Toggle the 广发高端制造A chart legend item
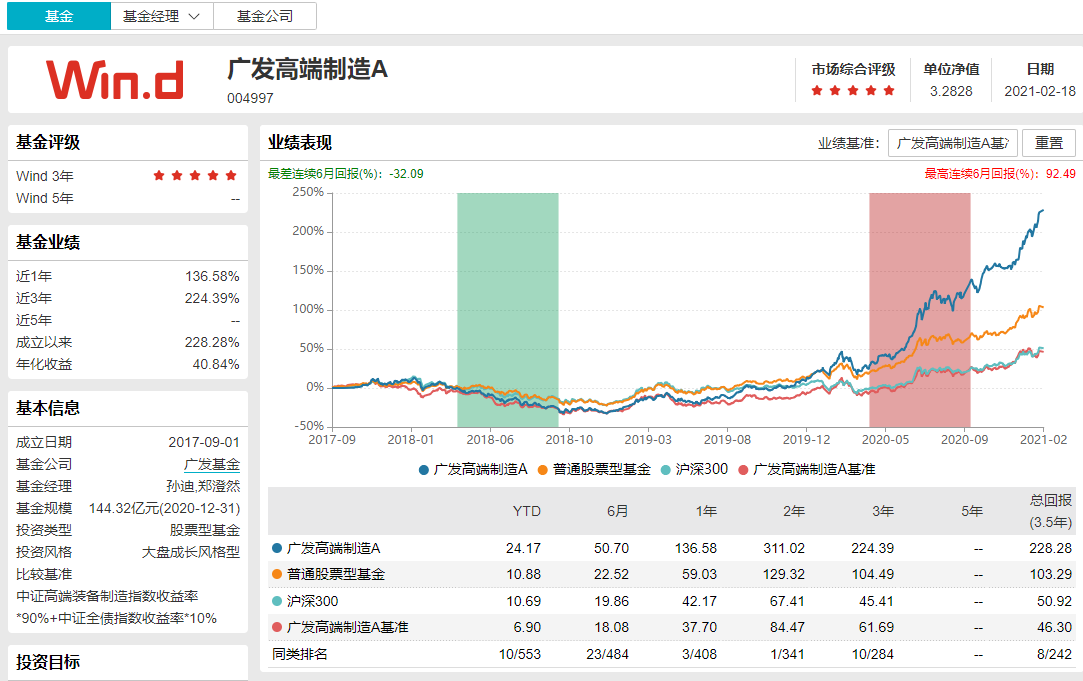1083x681 pixels. pyautogui.click(x=473, y=470)
